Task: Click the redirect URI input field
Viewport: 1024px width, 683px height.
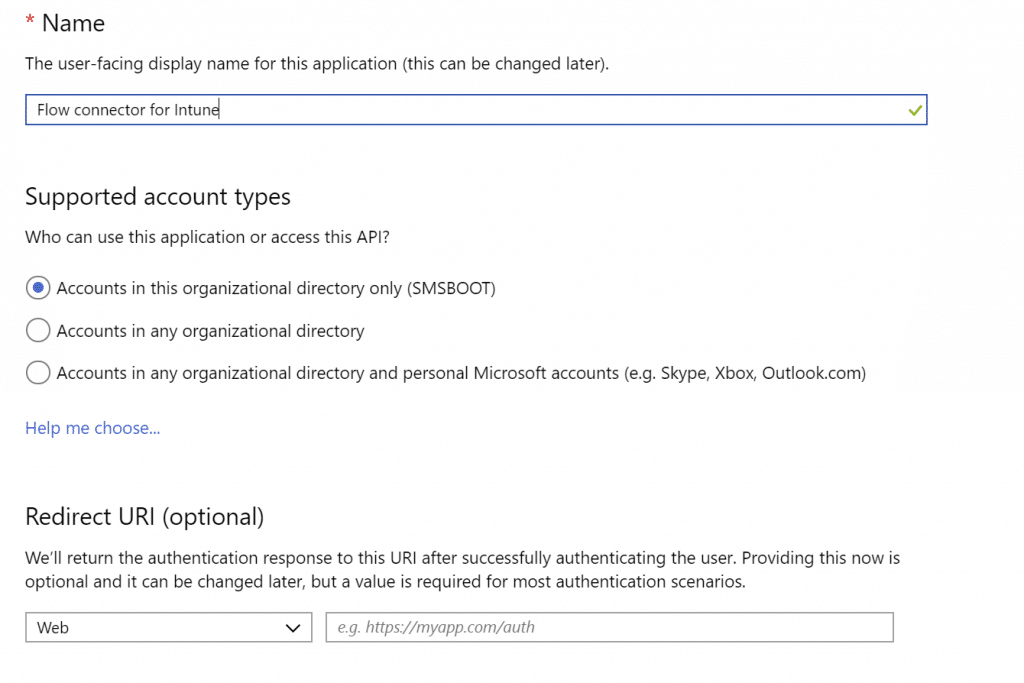Action: click(x=608, y=627)
